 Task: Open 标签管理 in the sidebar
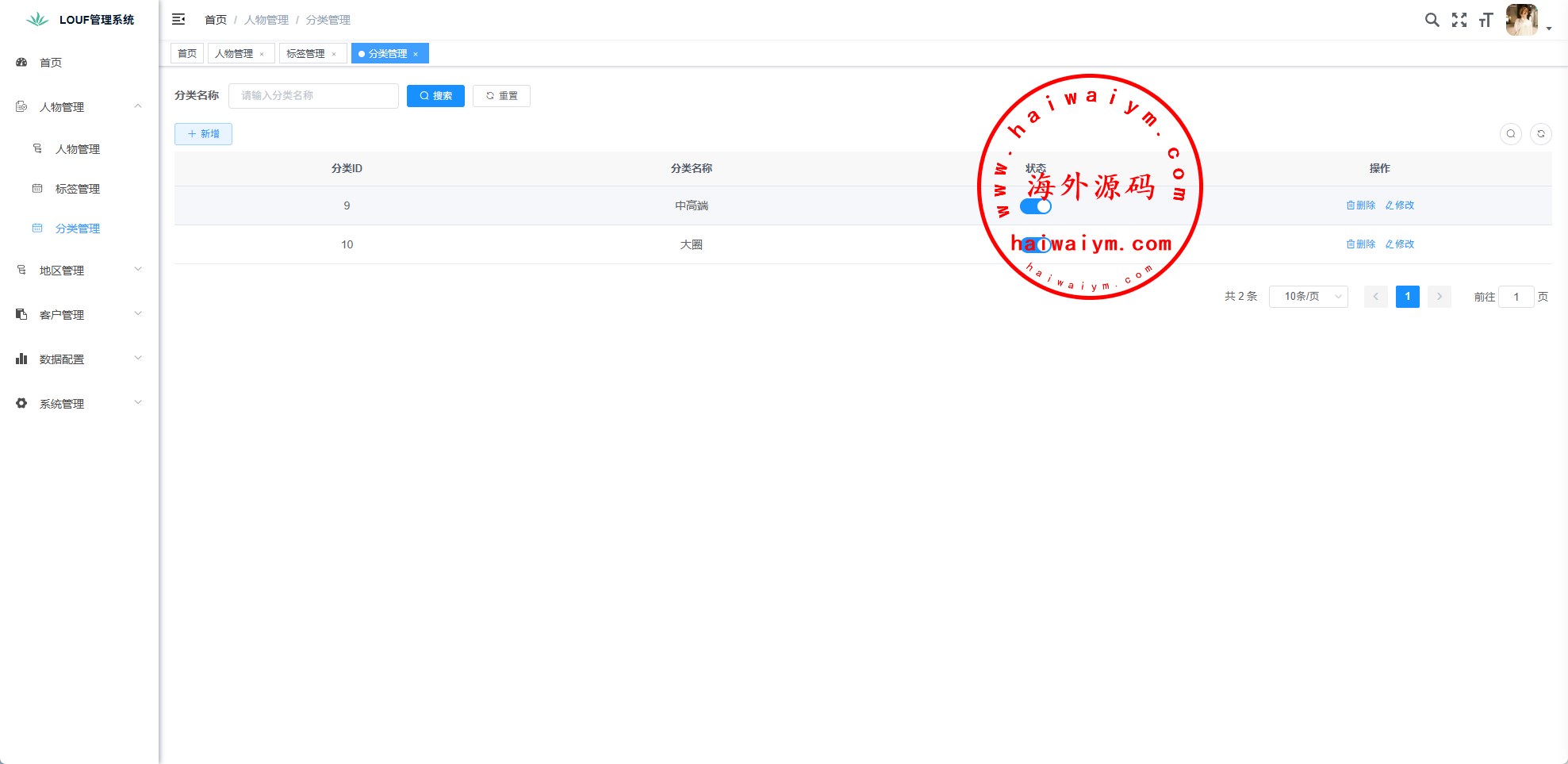coord(78,189)
